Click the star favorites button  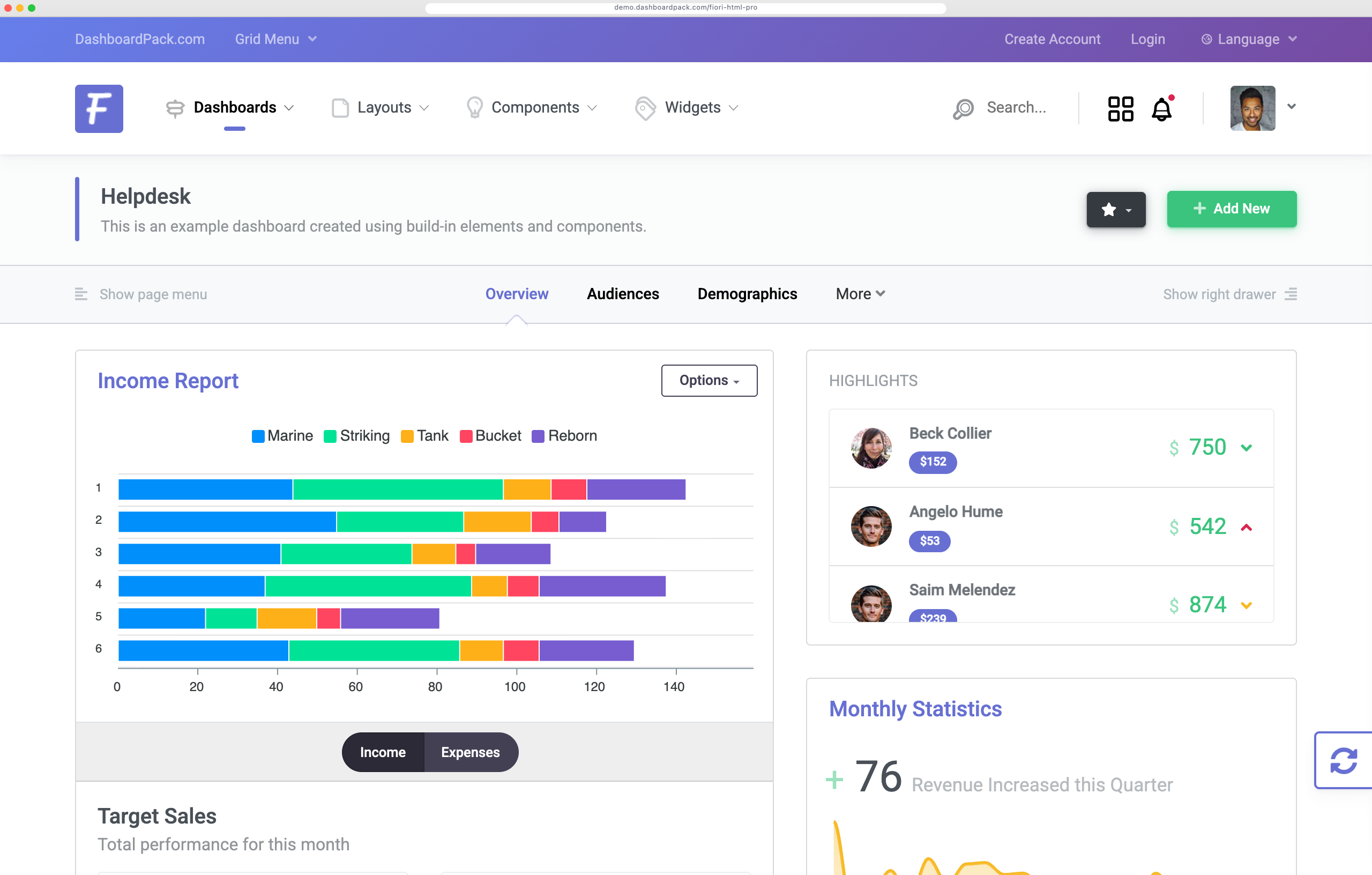point(1116,209)
